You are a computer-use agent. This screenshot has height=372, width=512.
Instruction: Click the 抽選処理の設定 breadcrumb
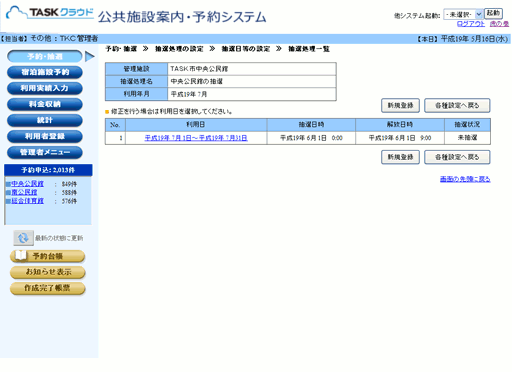click(179, 49)
